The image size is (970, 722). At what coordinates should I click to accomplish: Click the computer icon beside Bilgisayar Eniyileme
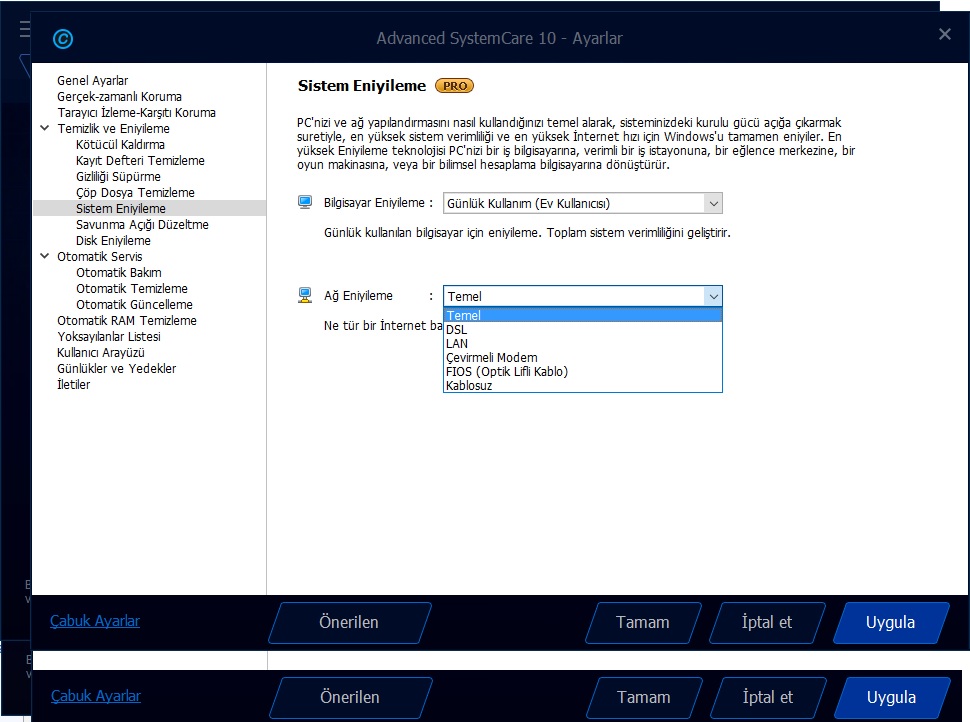coord(305,202)
